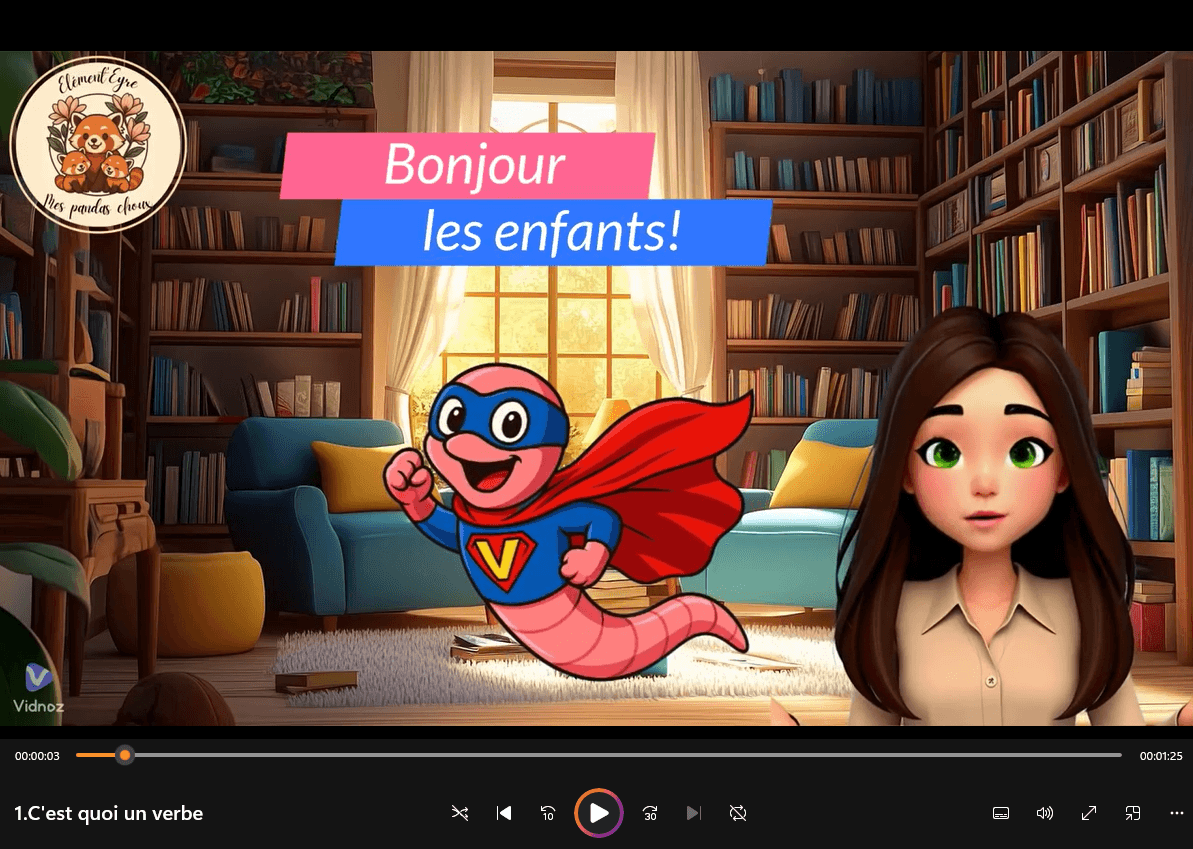Open subtitles and captions options
Screen dimensions: 1193x849
[1001, 812]
